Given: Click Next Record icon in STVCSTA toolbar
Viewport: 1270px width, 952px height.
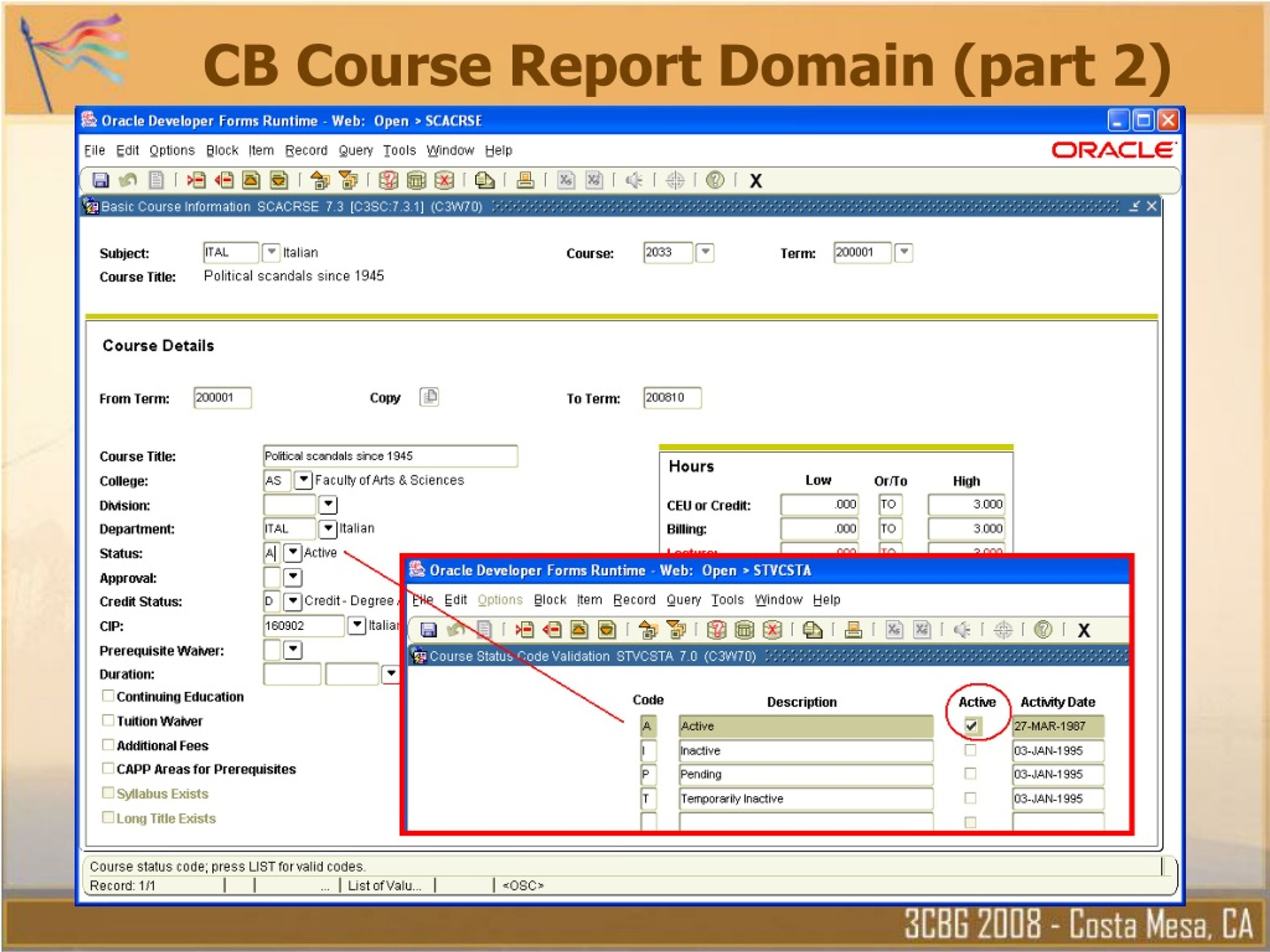Looking at the screenshot, I should pyautogui.click(x=607, y=630).
